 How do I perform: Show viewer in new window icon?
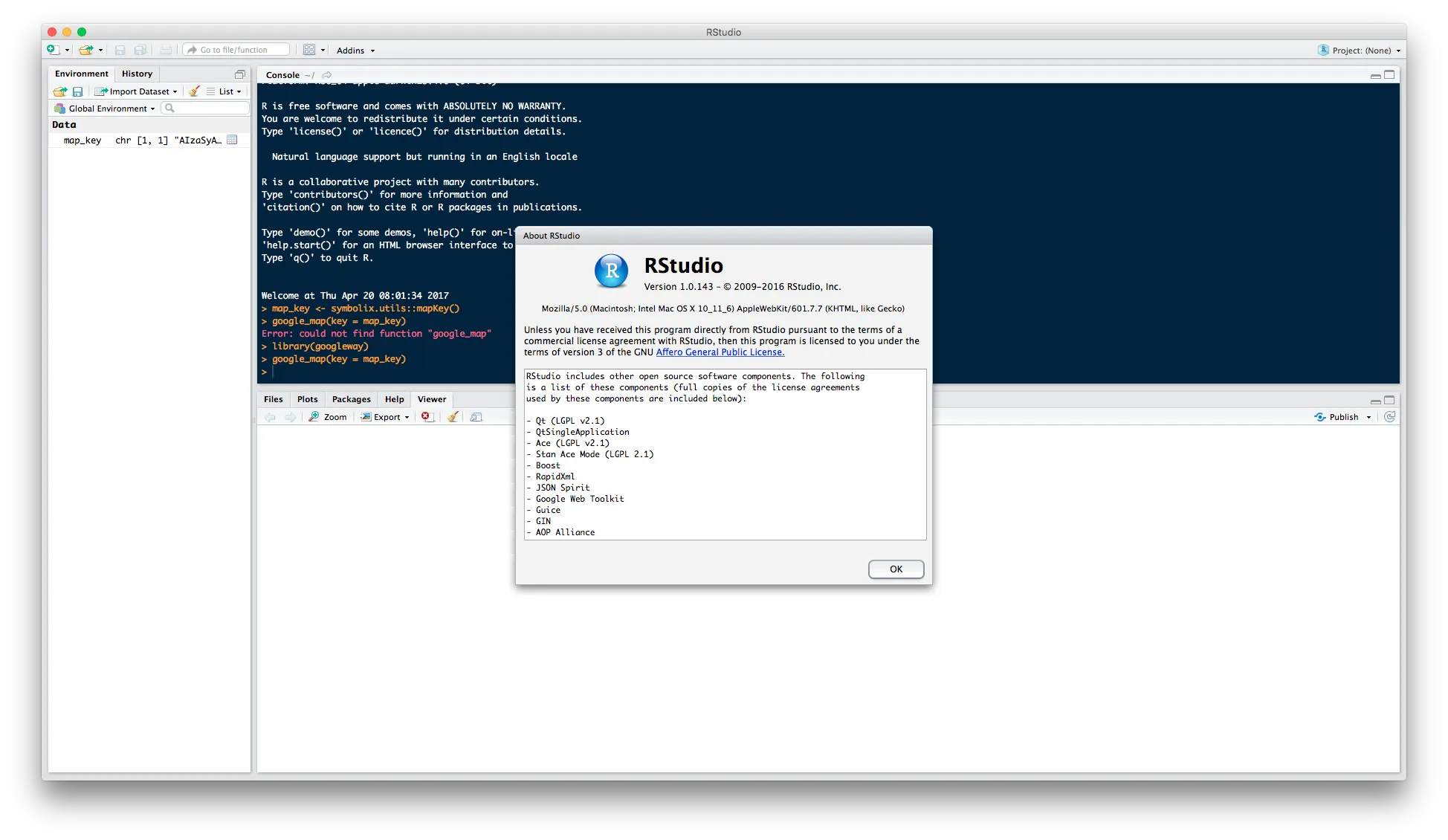(x=476, y=417)
